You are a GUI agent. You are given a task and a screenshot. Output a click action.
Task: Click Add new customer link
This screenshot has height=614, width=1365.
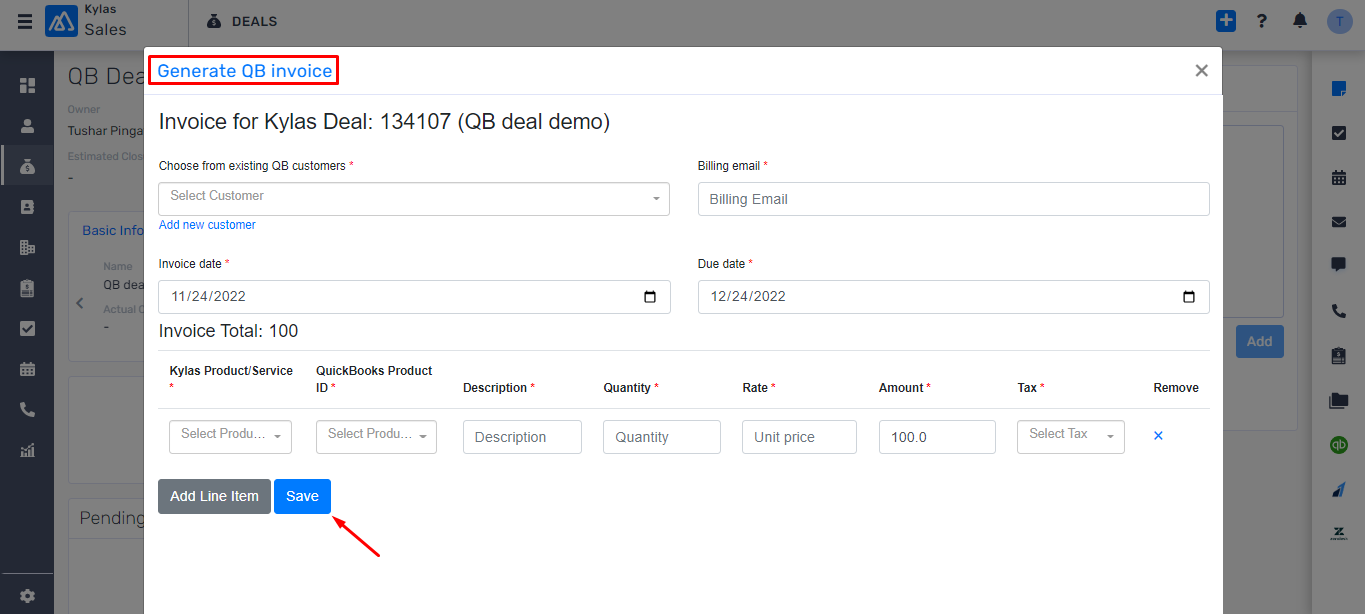coord(207,225)
